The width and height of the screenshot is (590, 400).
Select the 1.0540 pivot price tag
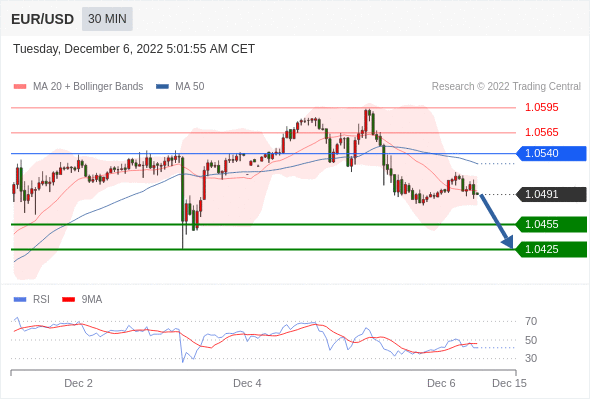coord(551,154)
